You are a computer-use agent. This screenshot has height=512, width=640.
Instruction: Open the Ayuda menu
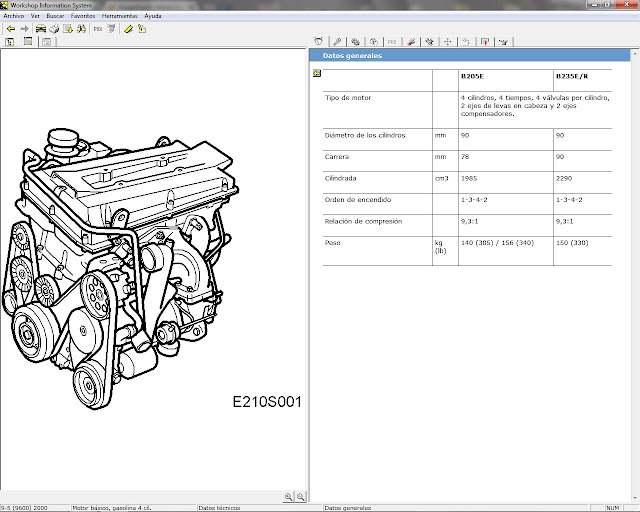153,16
